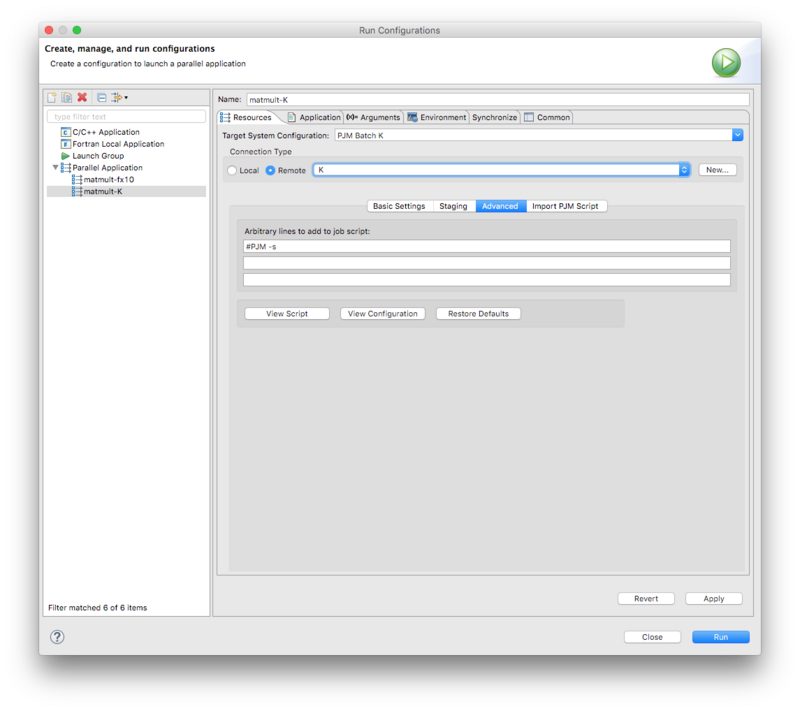
Task: Open help via the question mark icon
Action: click(x=57, y=637)
